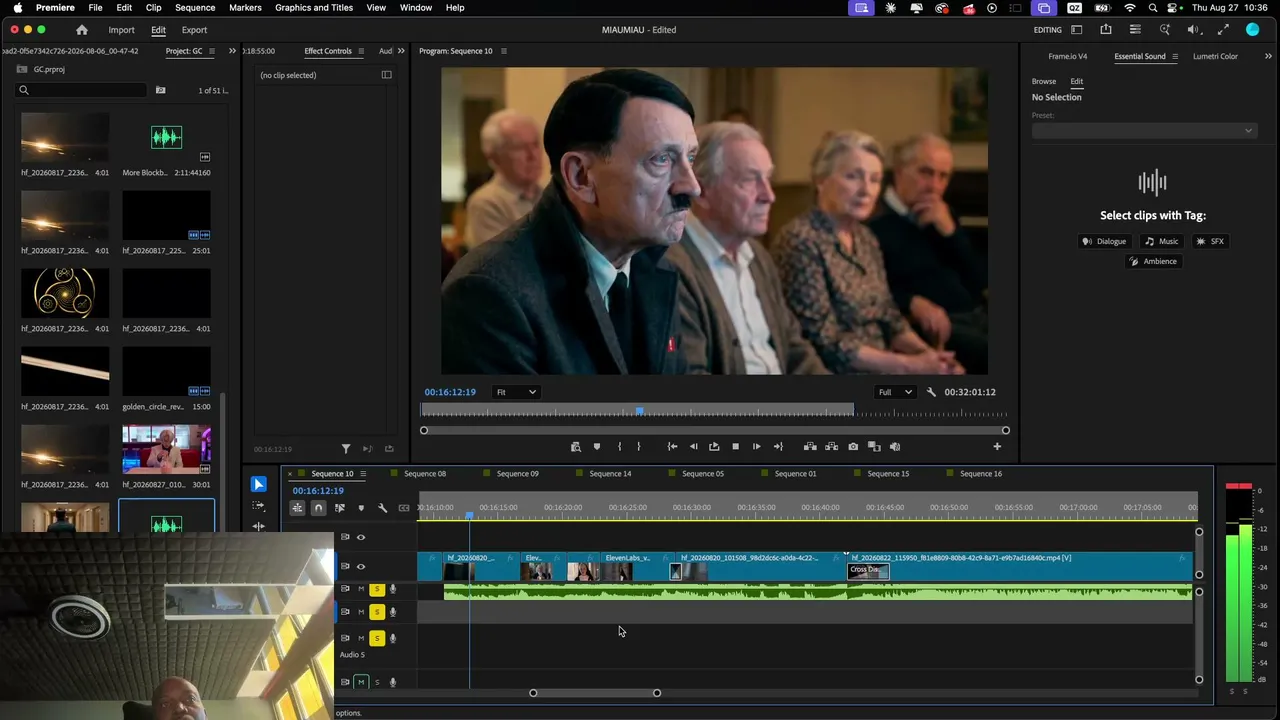Screen dimensions: 1280x720
Task: Open the Essential Sound Preset dropdown
Action: point(1143,131)
